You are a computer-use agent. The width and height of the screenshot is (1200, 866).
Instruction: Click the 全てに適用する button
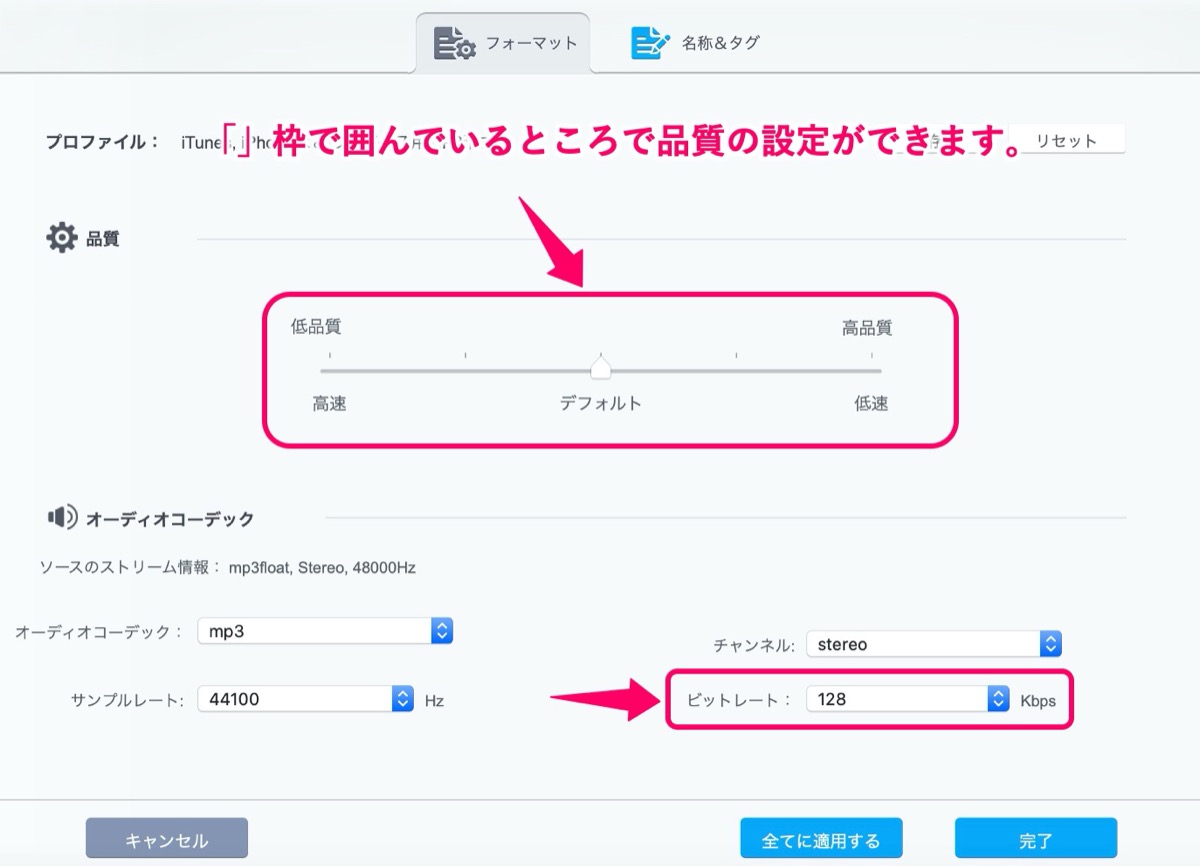(x=821, y=839)
